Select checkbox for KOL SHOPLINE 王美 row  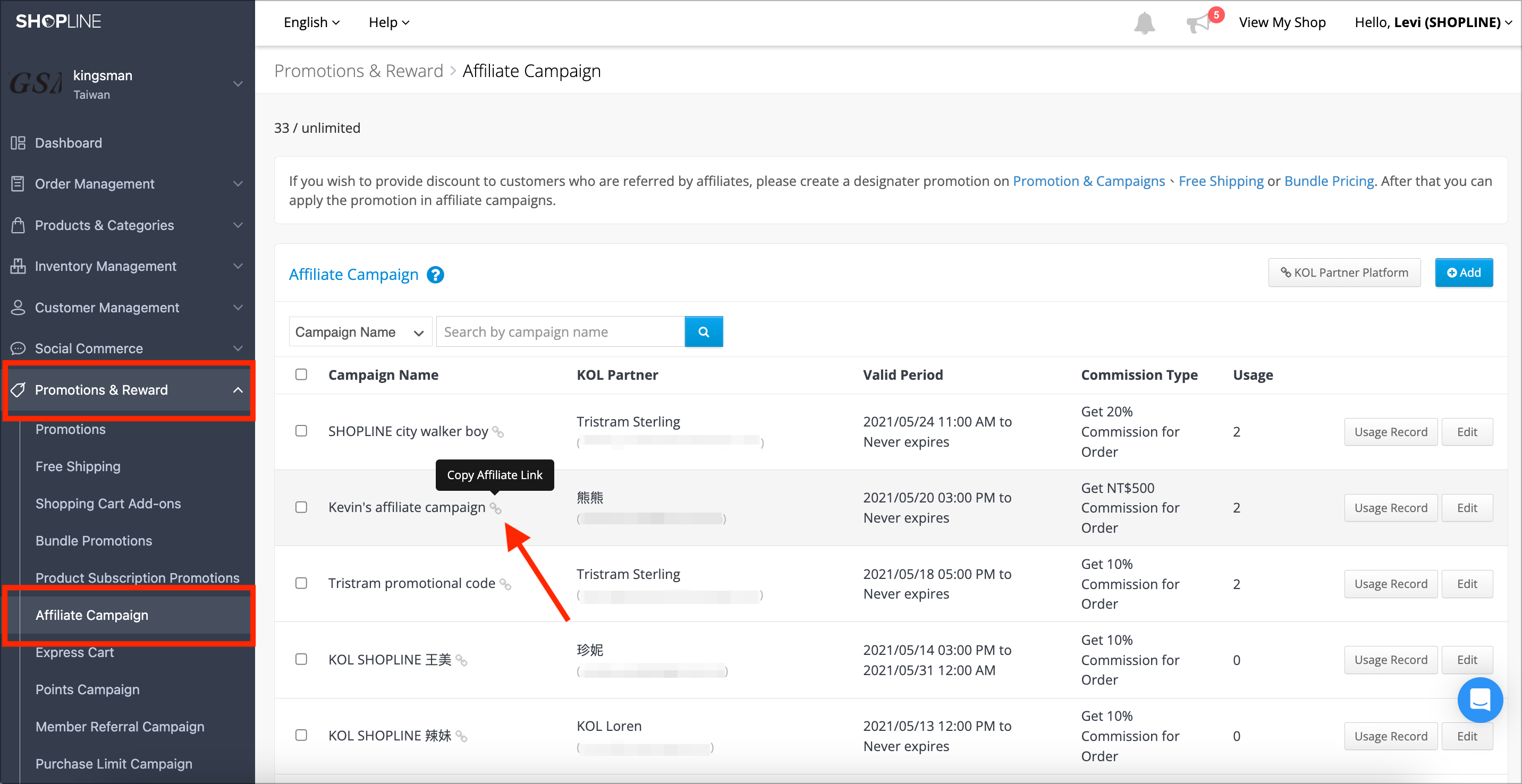pos(301,659)
